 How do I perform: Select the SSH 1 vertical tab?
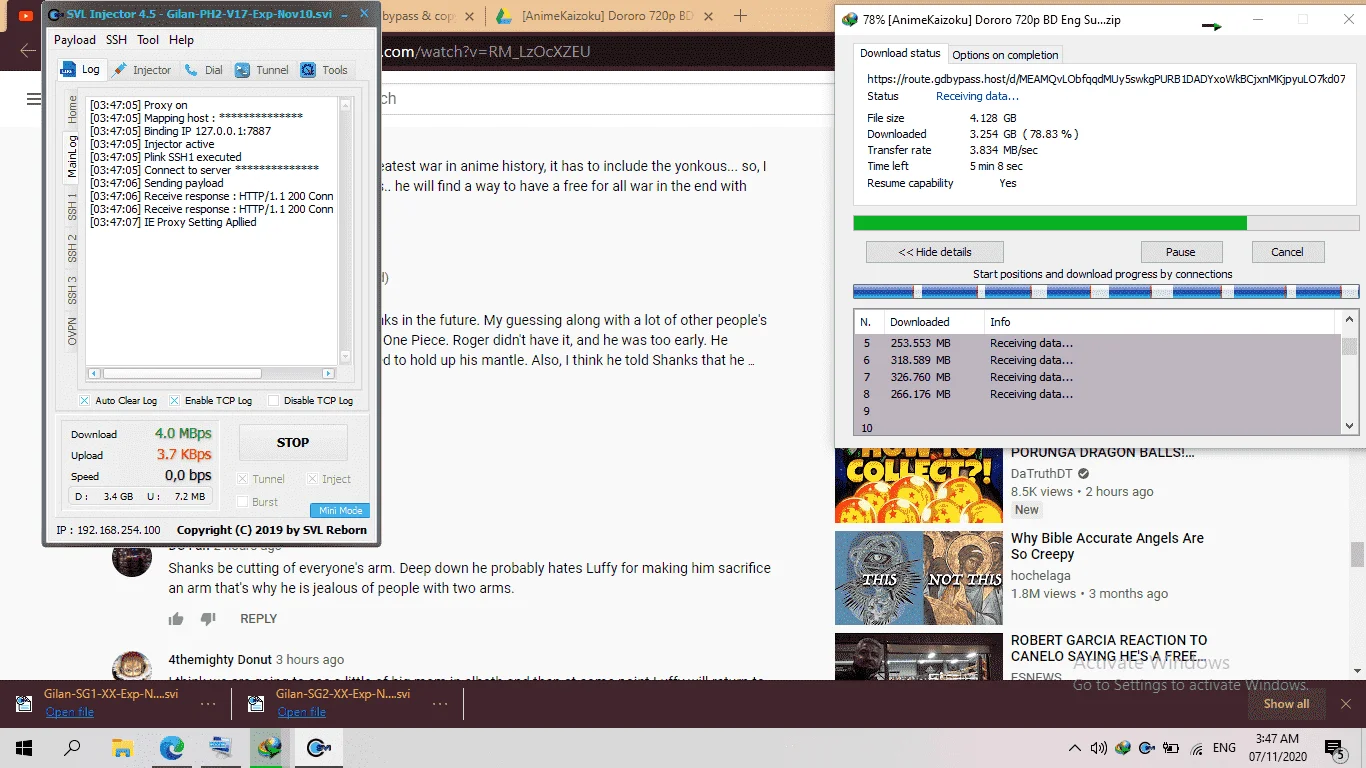(x=72, y=207)
